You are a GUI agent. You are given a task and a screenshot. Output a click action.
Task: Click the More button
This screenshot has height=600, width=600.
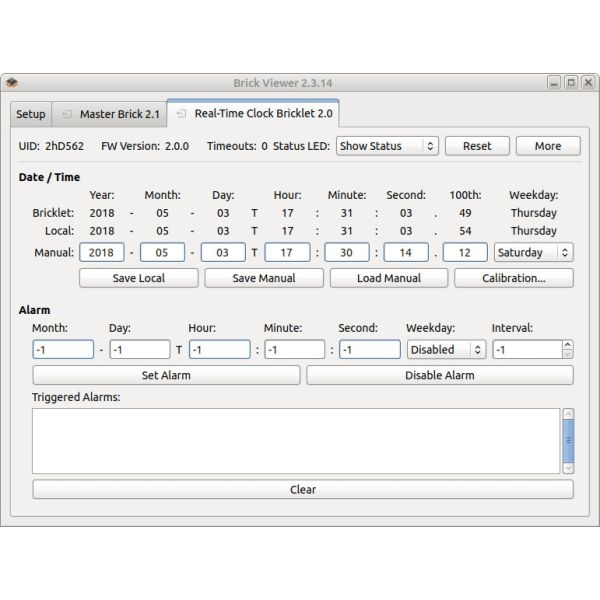coord(548,146)
